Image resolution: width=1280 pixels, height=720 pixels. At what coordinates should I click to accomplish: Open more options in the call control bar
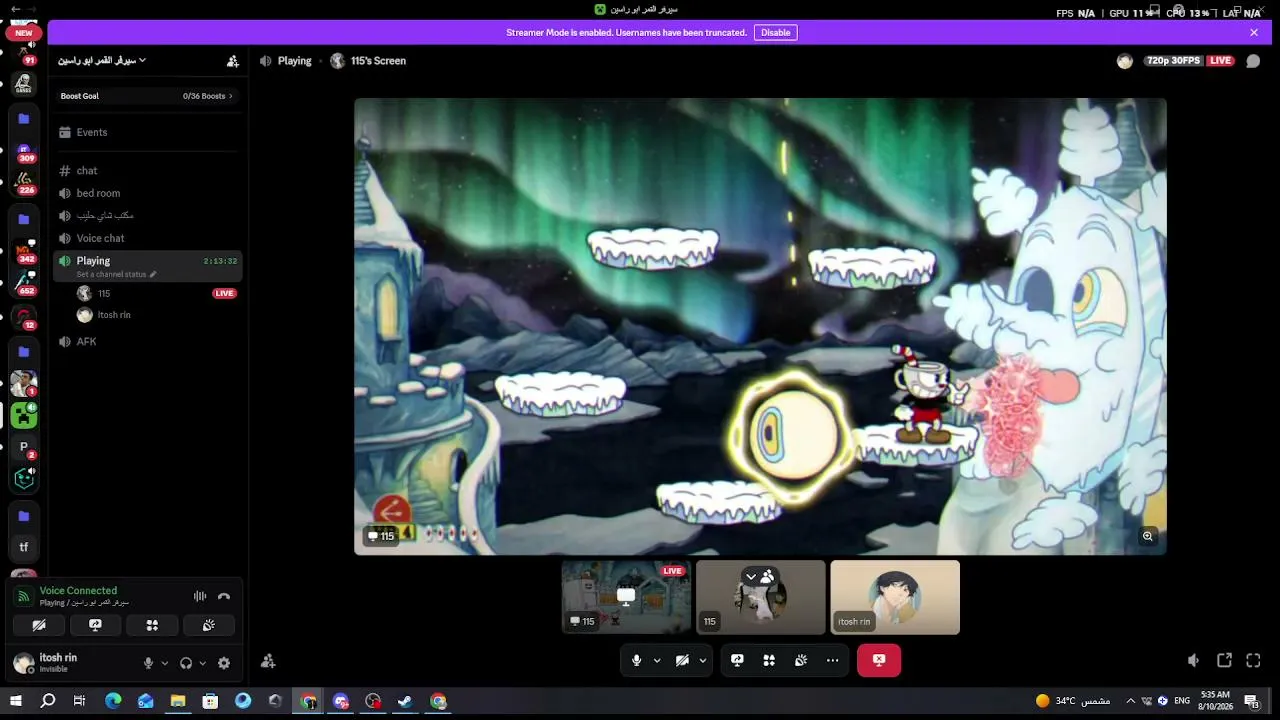(x=833, y=660)
